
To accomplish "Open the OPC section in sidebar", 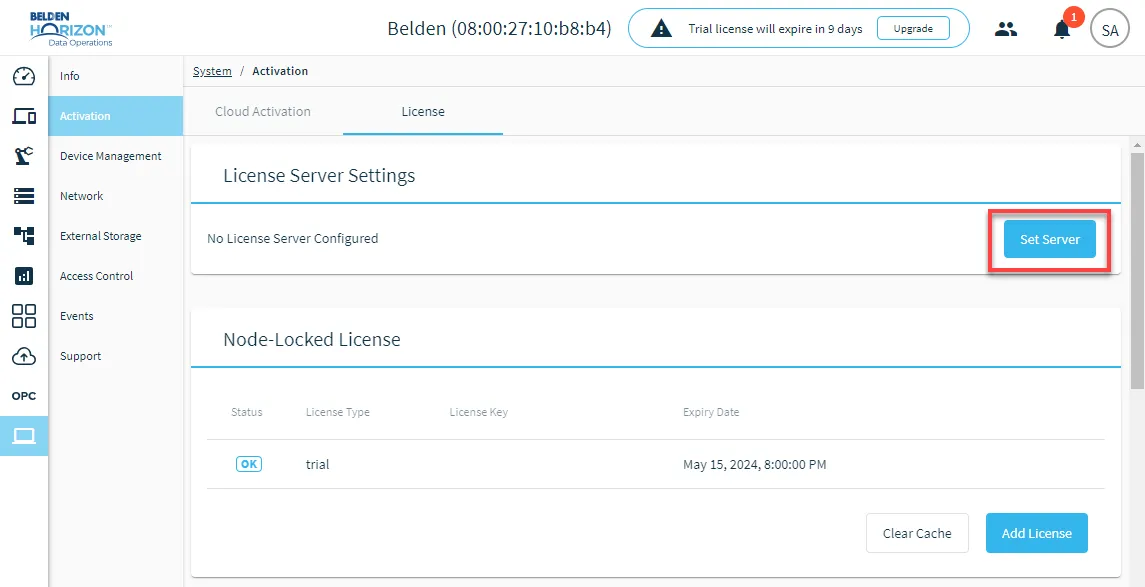I will (x=24, y=396).
